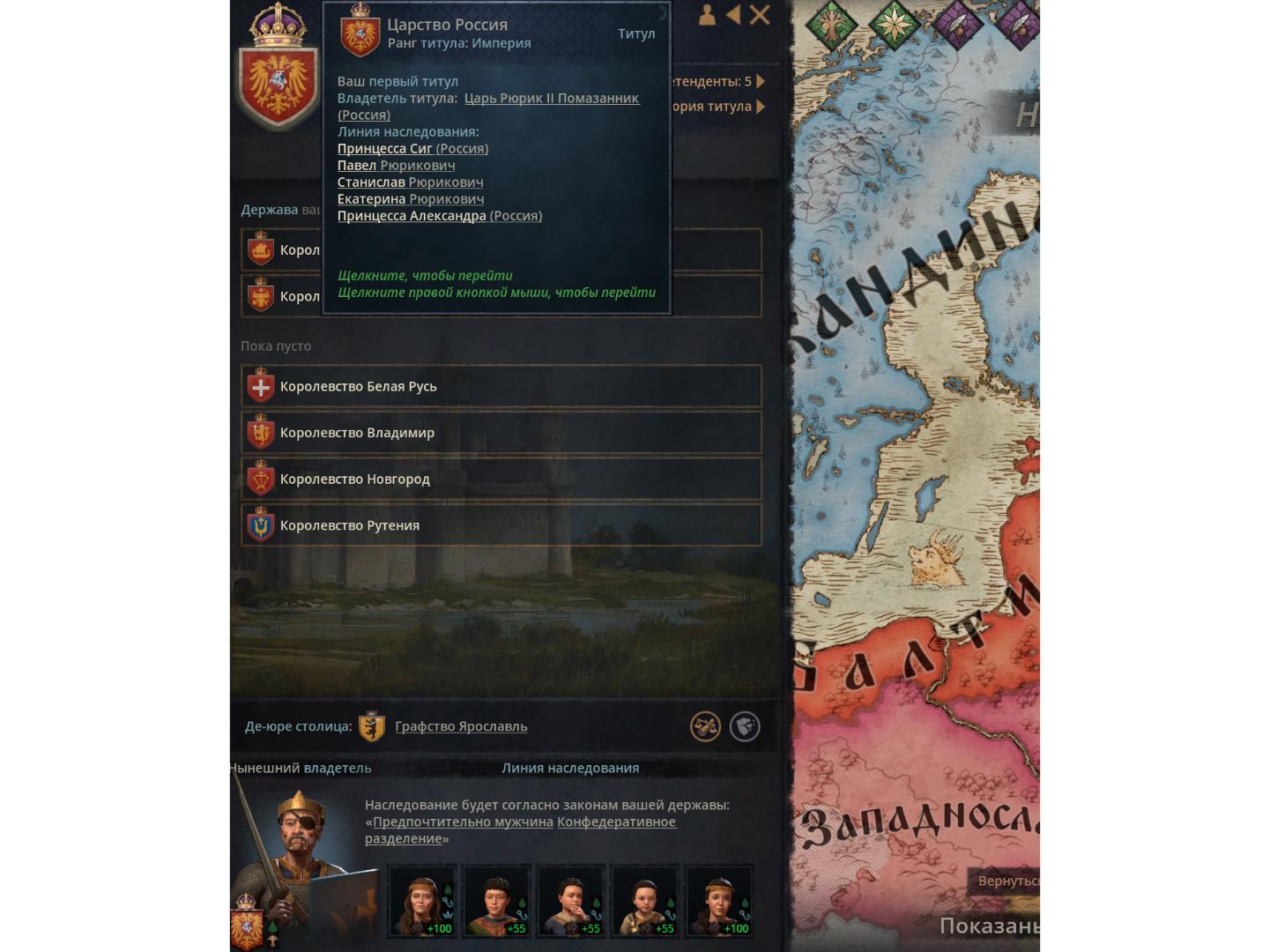Select the first heir portrait with +100

(422, 901)
